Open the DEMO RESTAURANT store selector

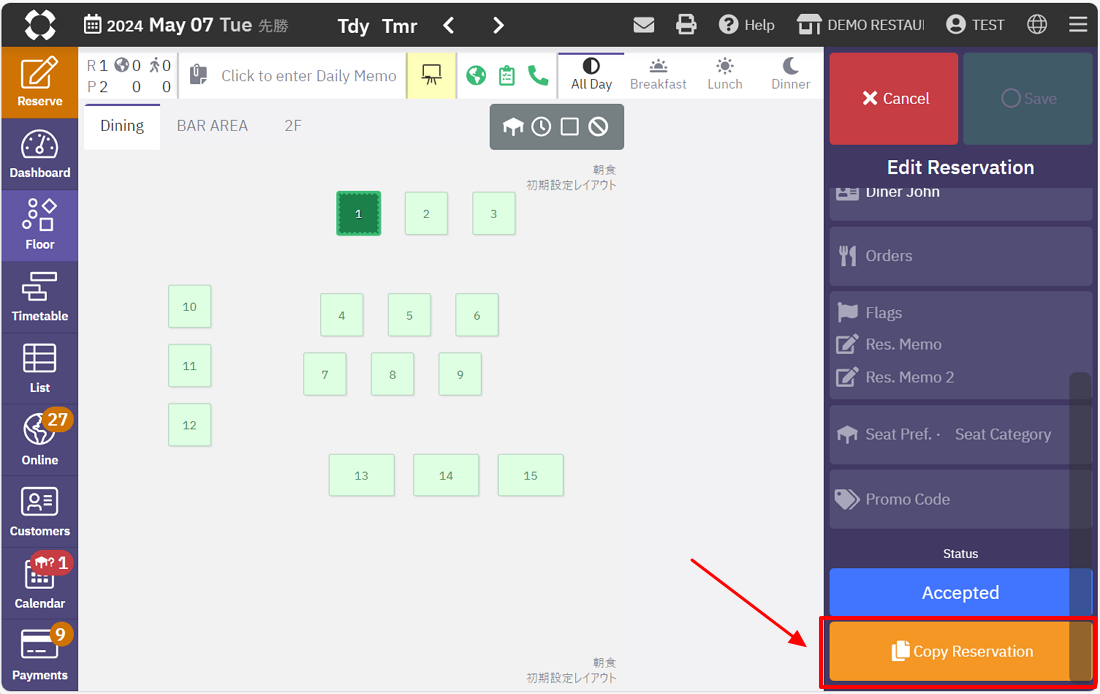861,25
